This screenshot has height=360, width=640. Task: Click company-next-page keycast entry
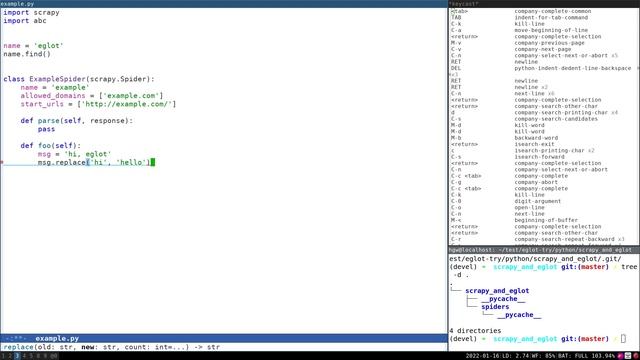(543, 49)
